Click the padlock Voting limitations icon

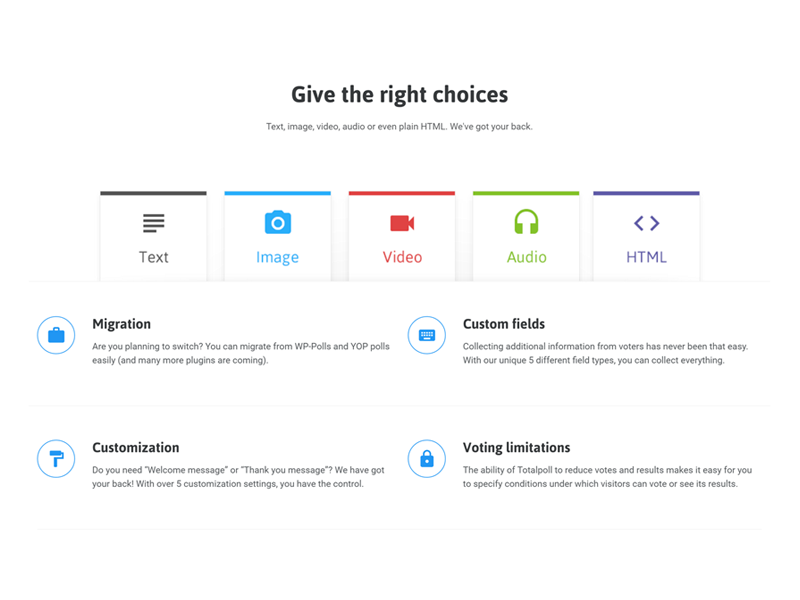427,459
